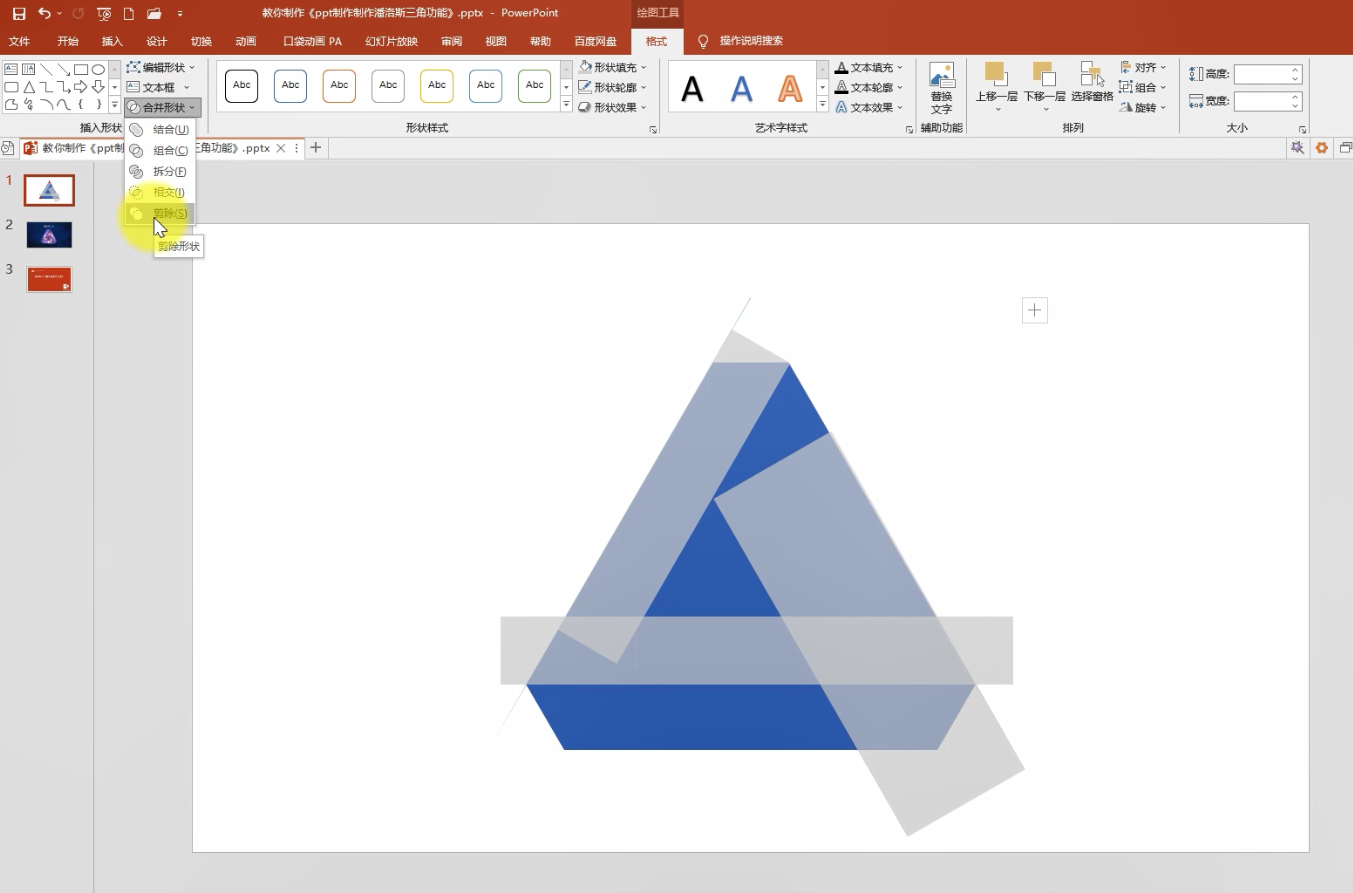Choose Union (结合) from merge menu
The height and width of the screenshot is (893, 1353).
click(160, 129)
